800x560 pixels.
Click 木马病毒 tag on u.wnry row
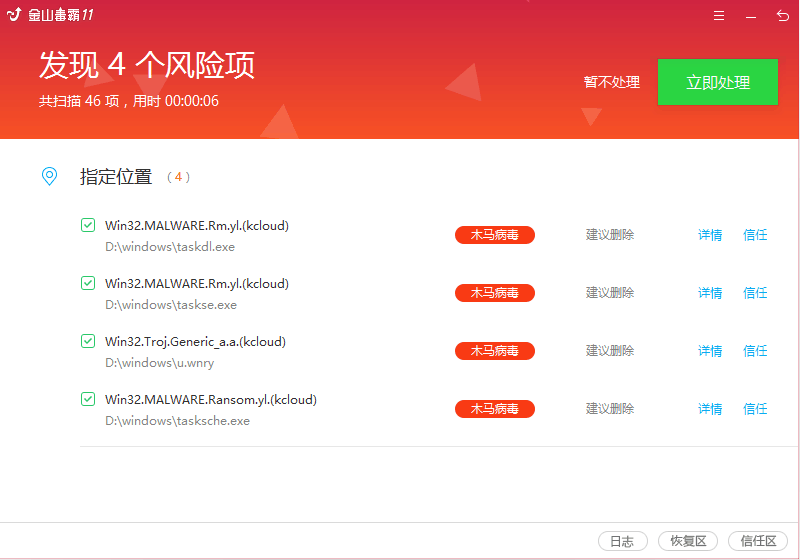pyautogui.click(x=495, y=351)
